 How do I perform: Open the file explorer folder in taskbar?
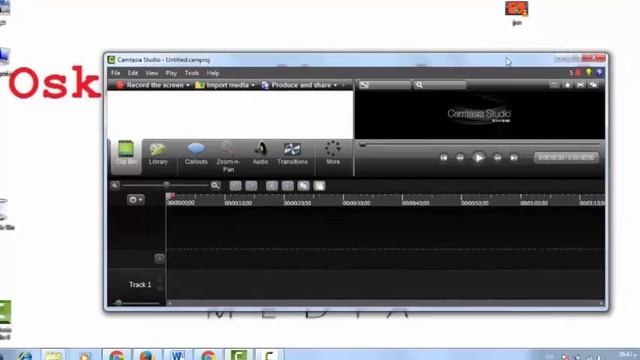(x=53, y=355)
